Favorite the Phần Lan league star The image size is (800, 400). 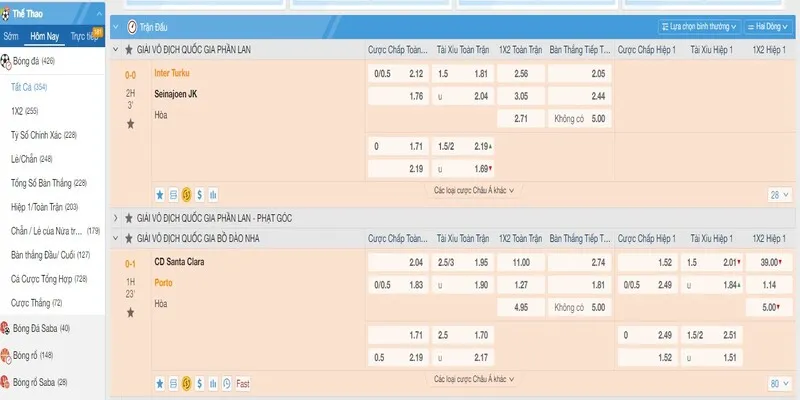coord(129,49)
